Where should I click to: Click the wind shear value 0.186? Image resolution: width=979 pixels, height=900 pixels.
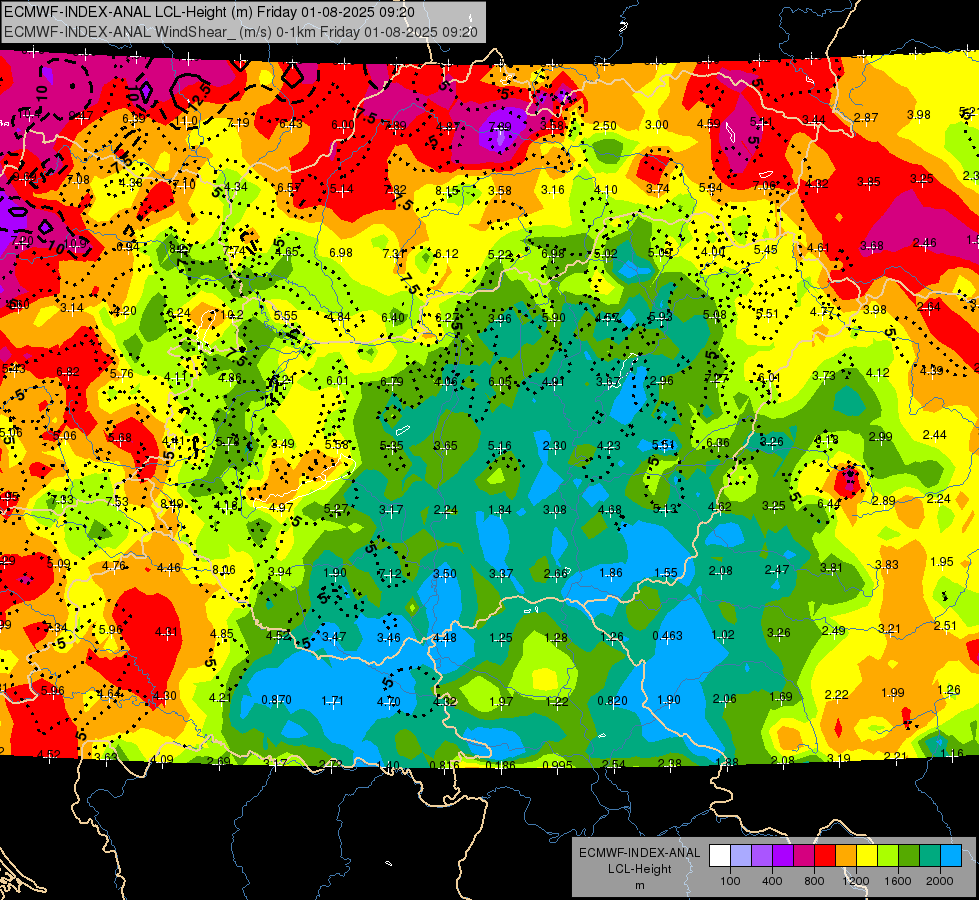500,764
